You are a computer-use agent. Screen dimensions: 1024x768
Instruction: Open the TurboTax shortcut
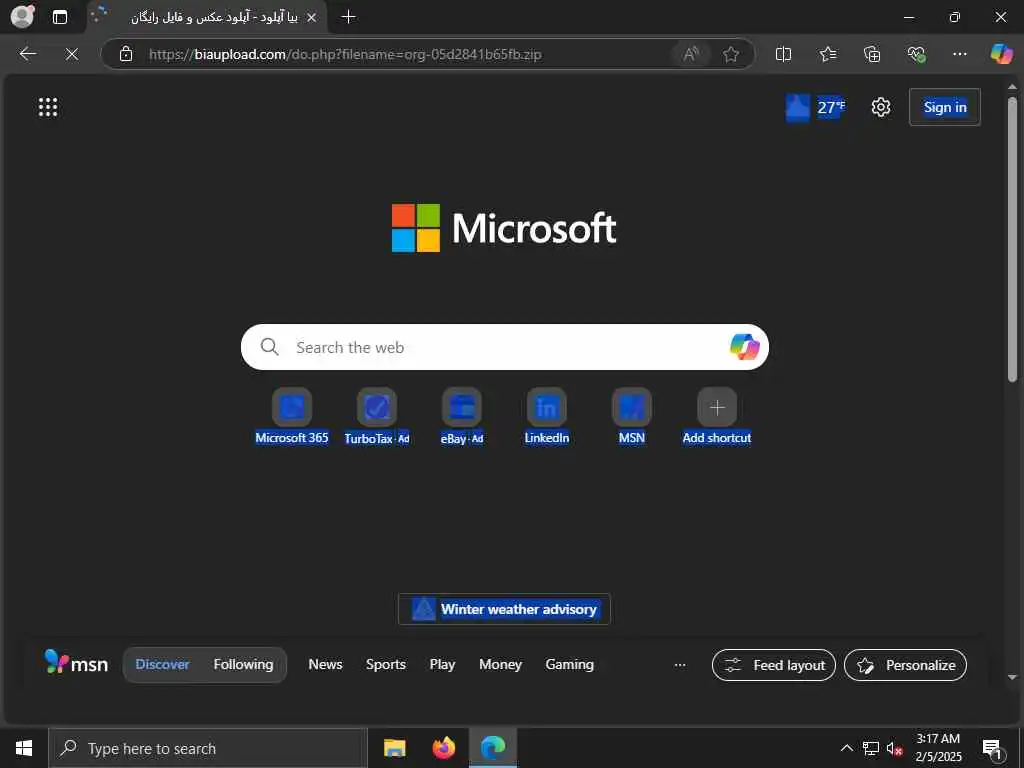point(377,416)
